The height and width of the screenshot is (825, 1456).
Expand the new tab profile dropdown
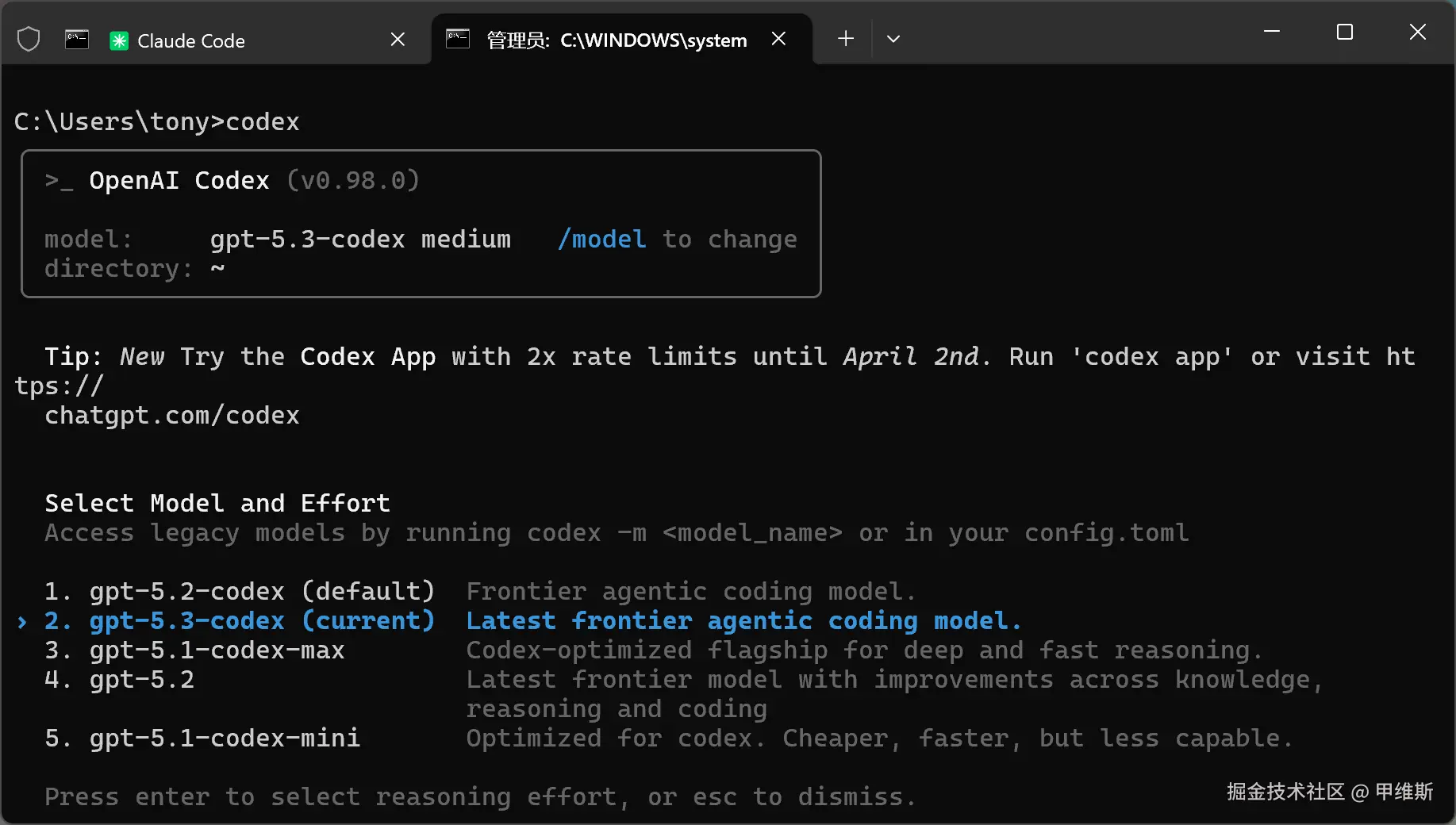click(x=893, y=39)
